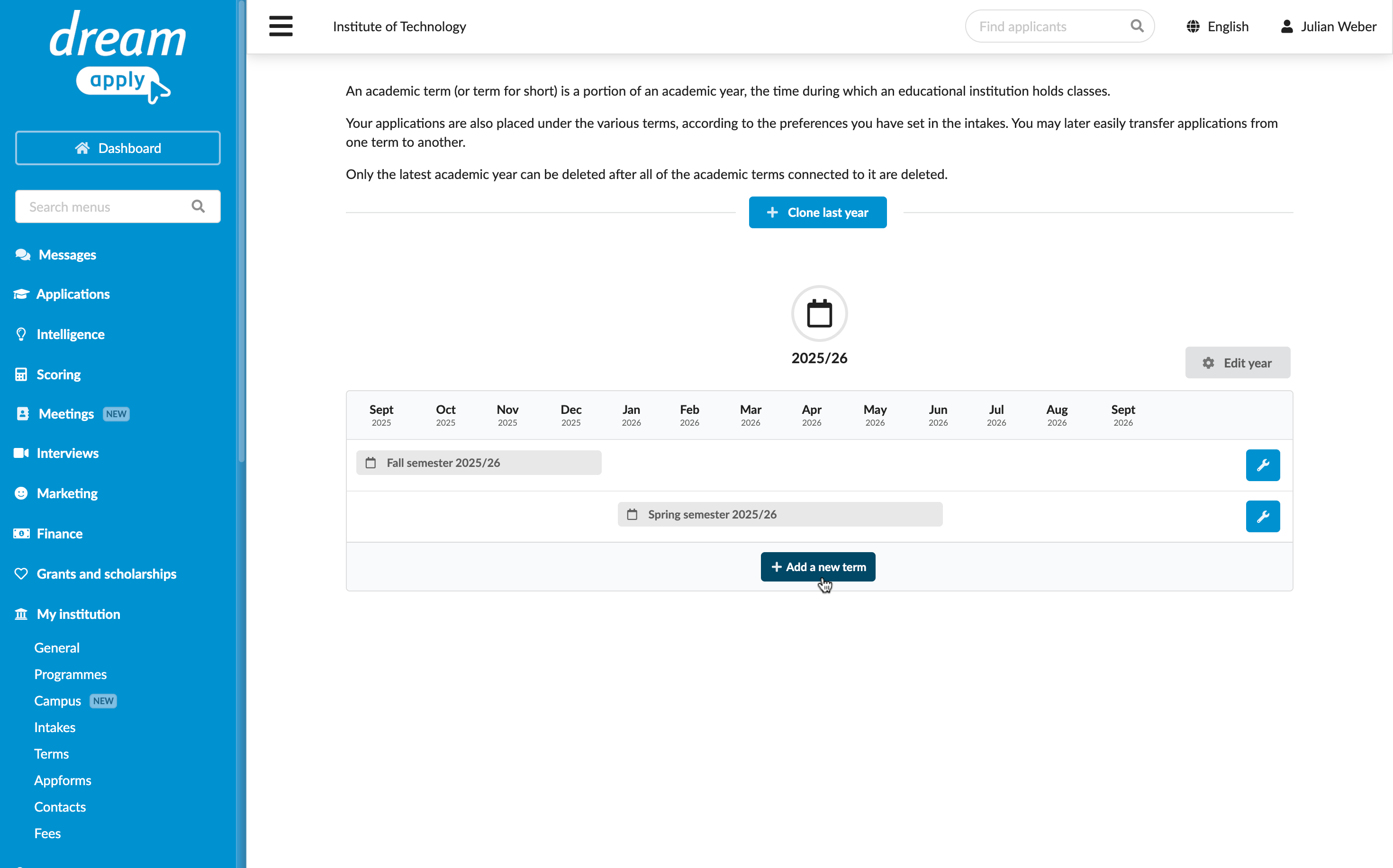Open the Terms submenu item
Image resolution: width=1393 pixels, height=868 pixels.
pyautogui.click(x=52, y=754)
